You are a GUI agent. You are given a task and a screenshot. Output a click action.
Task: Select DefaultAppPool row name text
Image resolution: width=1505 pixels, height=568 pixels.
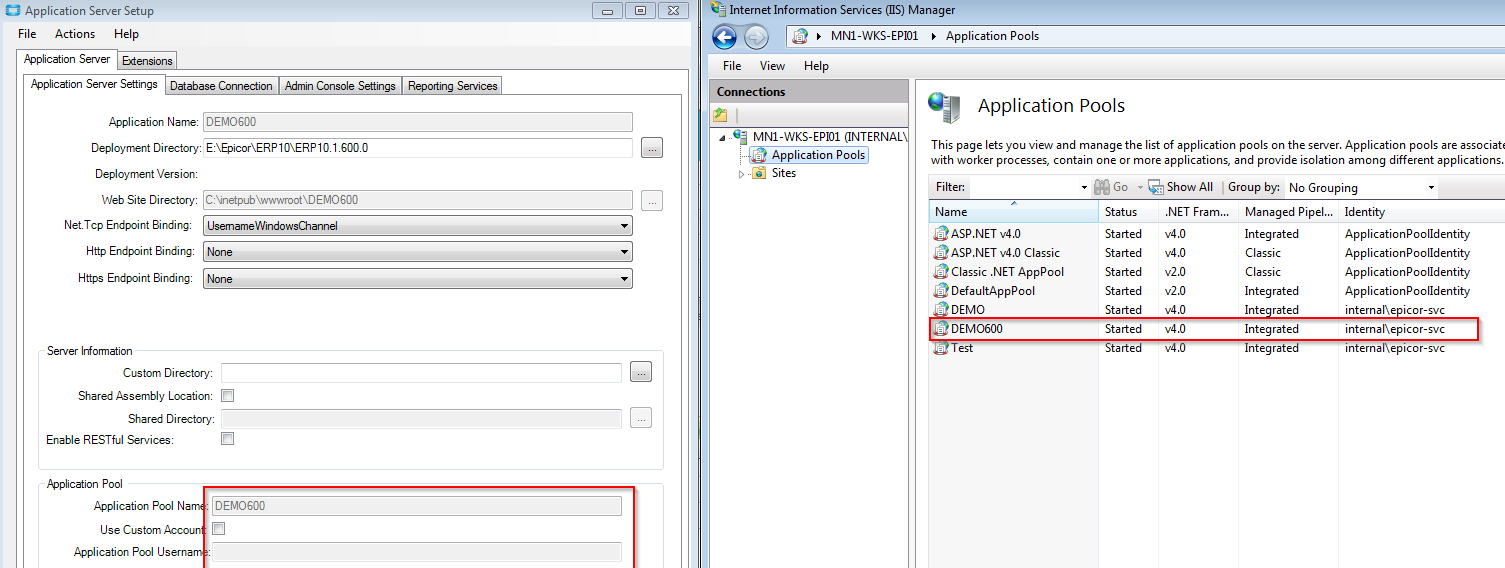(x=993, y=291)
